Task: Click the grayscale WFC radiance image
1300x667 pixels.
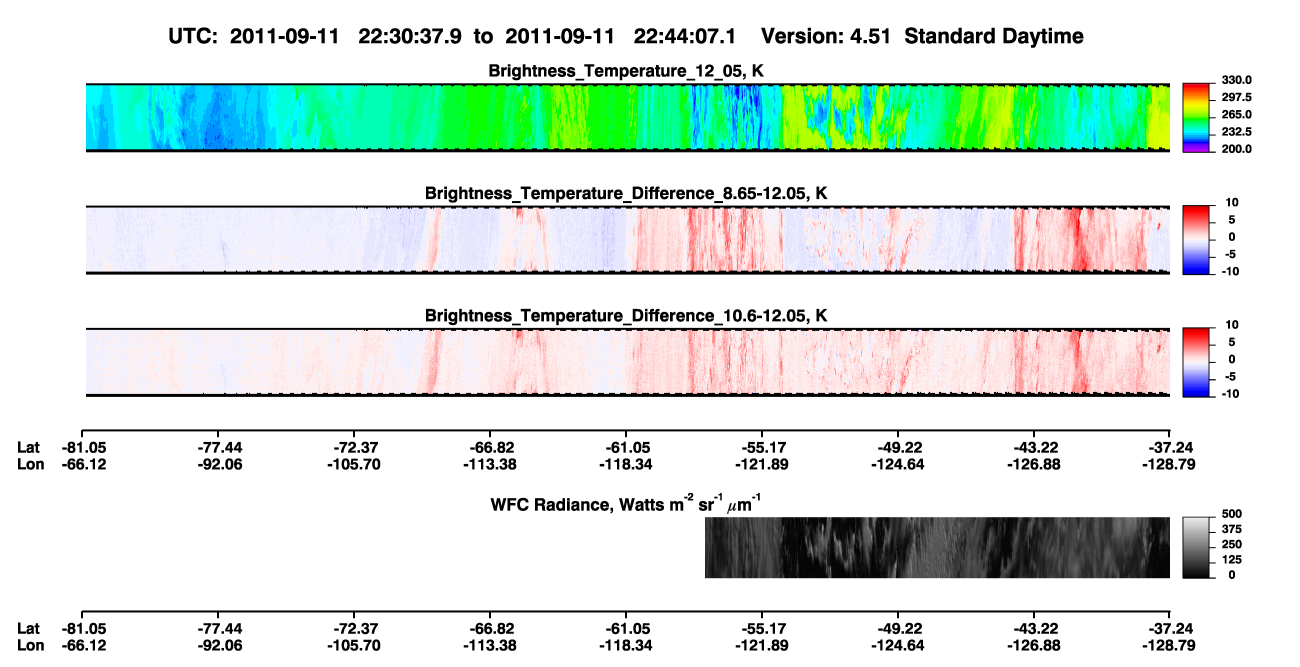Action: (x=937, y=547)
